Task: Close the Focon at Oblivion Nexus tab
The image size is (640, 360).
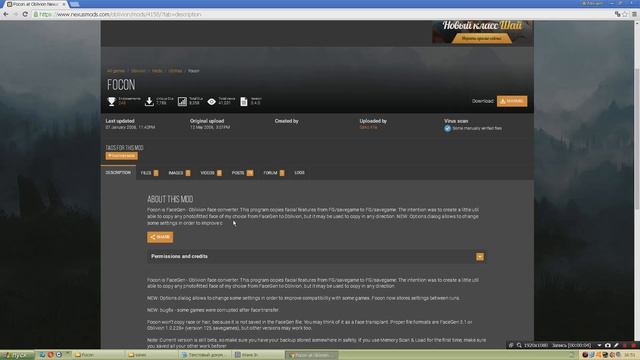Action: 64,4
